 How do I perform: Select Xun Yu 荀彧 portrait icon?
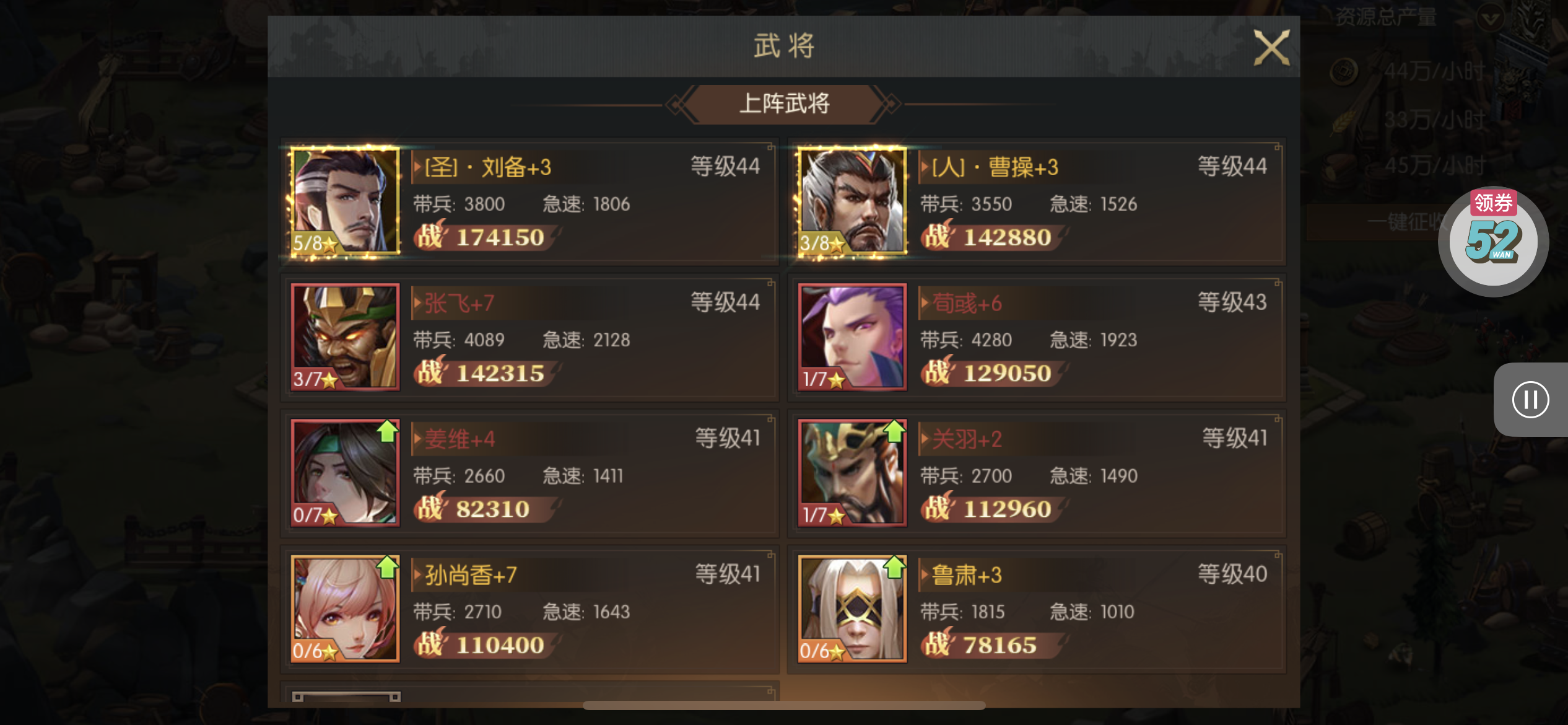(852, 337)
